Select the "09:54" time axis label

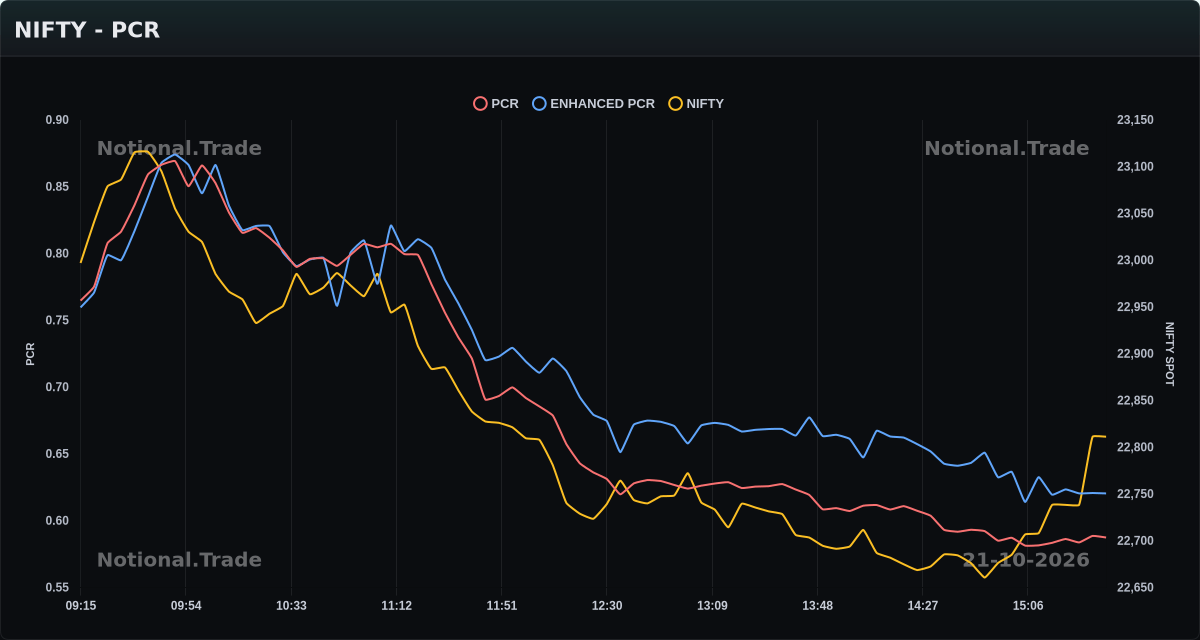point(186,606)
